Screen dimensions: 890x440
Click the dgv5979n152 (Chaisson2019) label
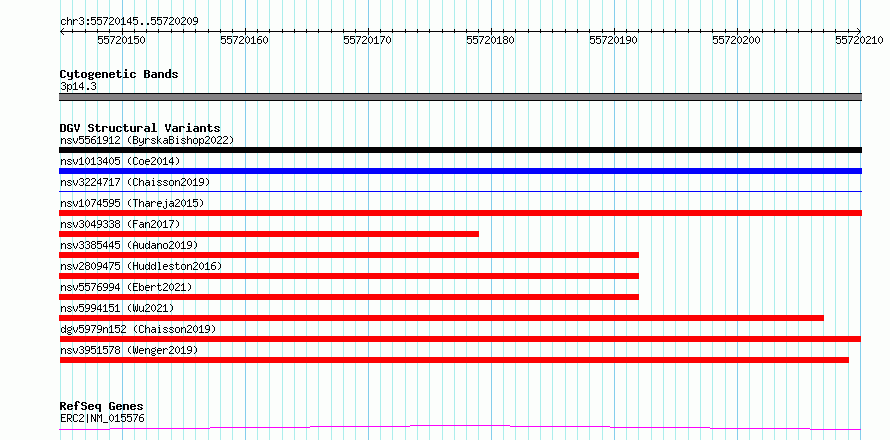(138, 329)
